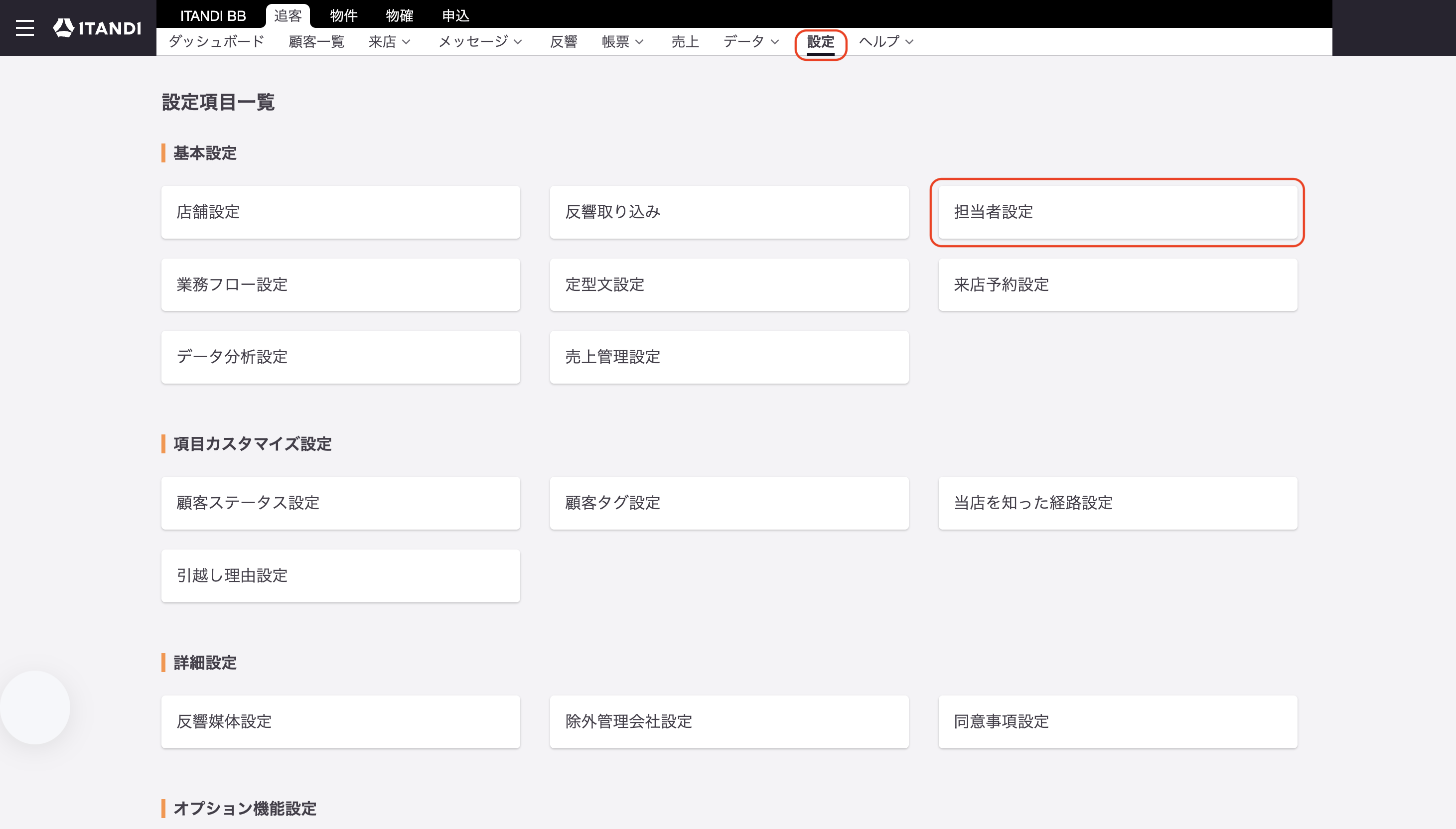This screenshot has height=829, width=1456.
Task: Open the 担当者設定 card
Action: coord(1117,212)
